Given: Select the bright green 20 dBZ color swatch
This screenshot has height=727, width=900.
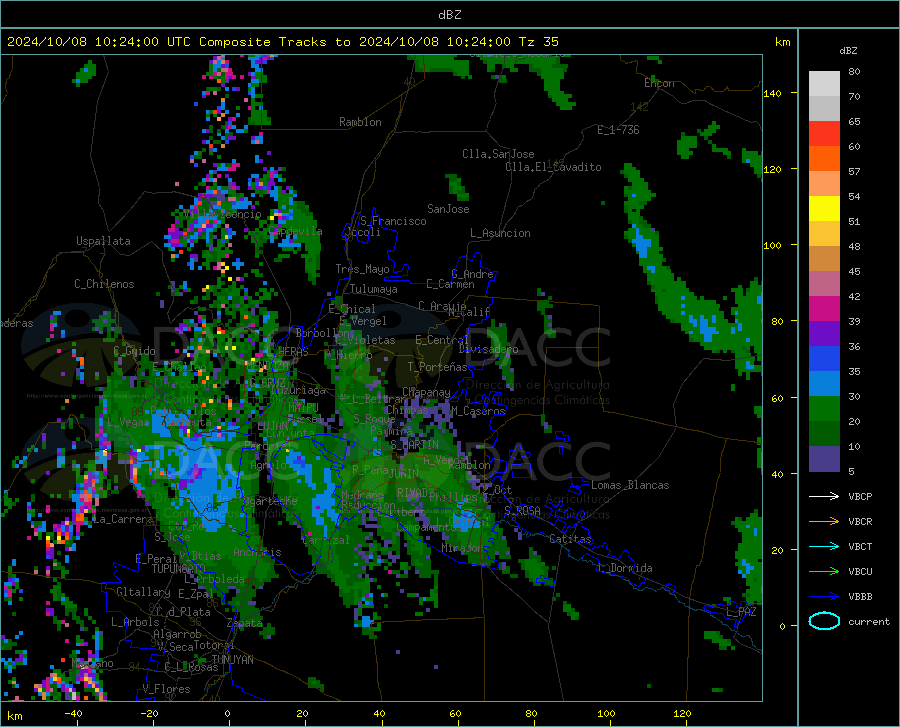Looking at the screenshot, I should 824,409.
